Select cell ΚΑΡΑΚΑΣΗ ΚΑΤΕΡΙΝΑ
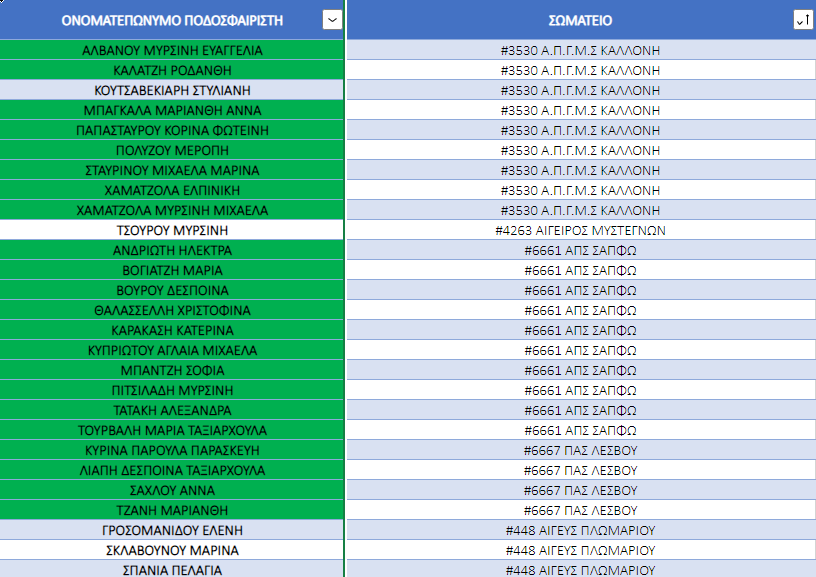The width and height of the screenshot is (816, 577). coord(172,330)
